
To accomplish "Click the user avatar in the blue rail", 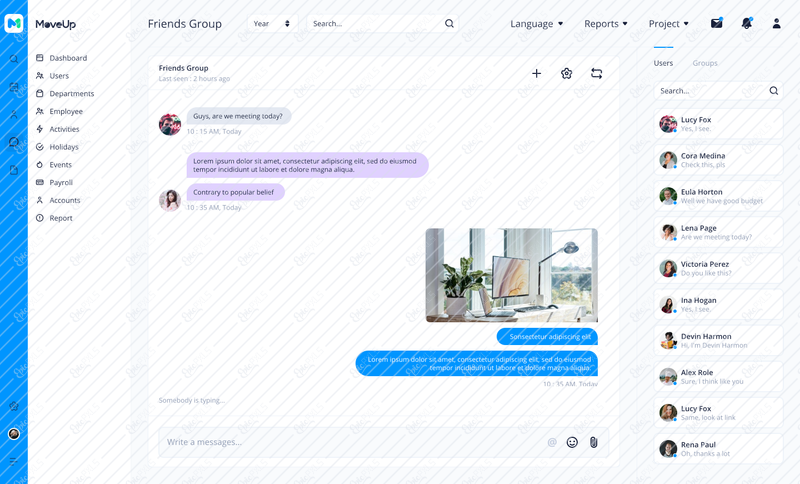I will point(14,434).
